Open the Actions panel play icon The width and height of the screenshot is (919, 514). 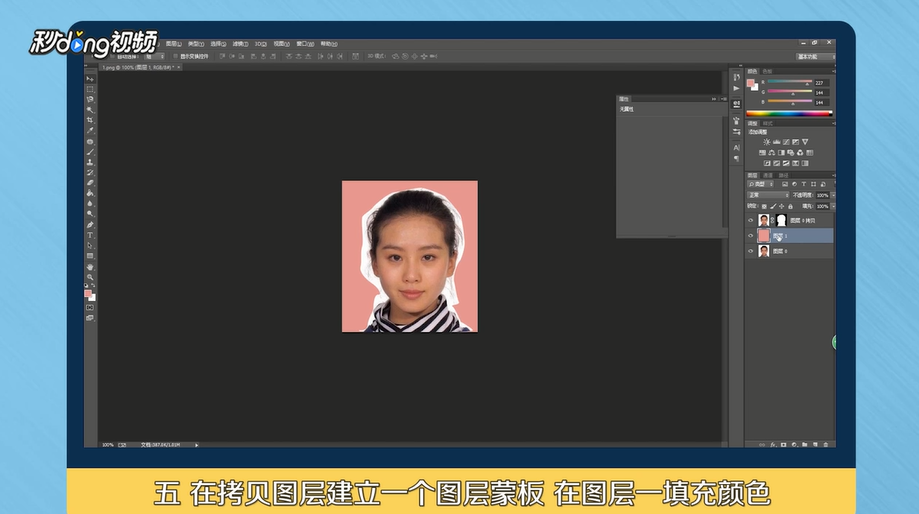coord(736,88)
